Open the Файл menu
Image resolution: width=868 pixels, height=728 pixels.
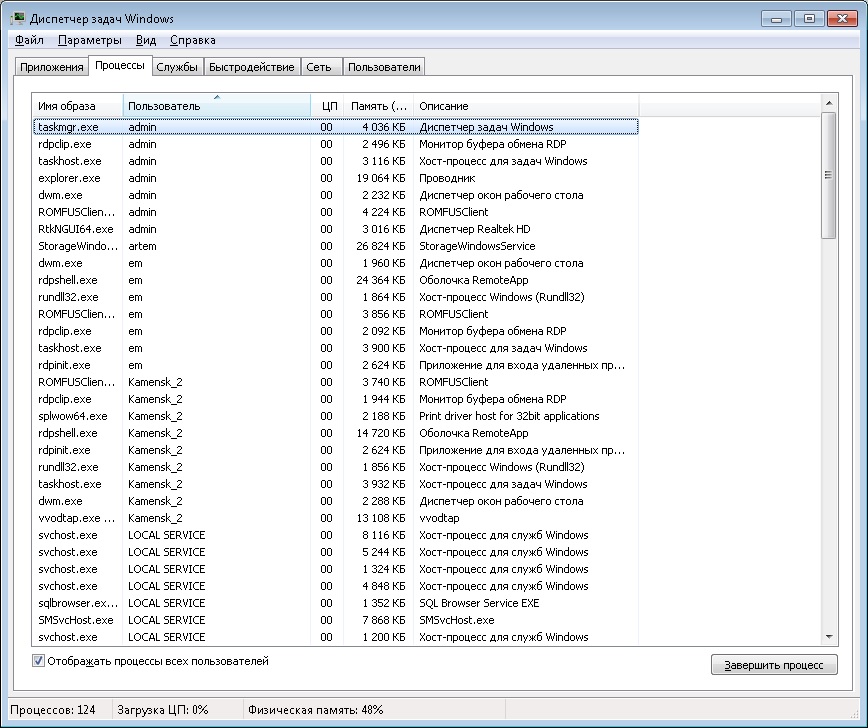[x=29, y=40]
